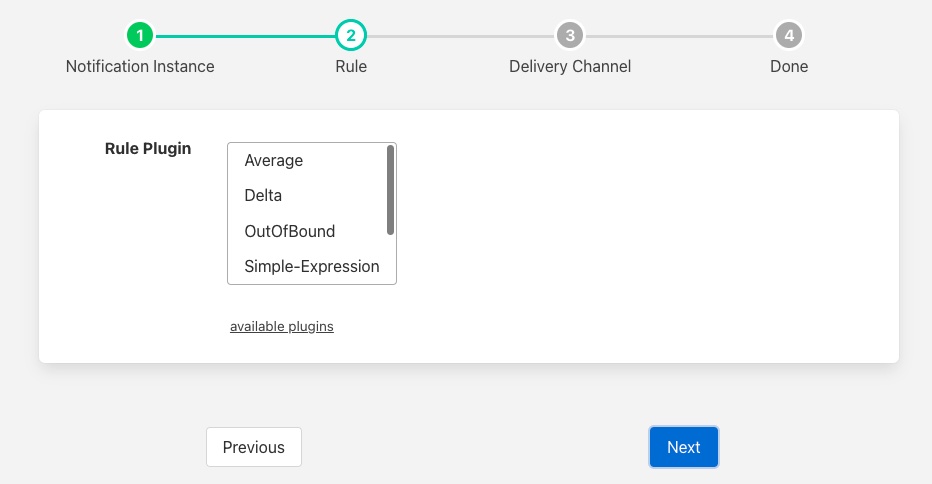
Task: Click the step 1 circle icon
Action: coord(140,36)
